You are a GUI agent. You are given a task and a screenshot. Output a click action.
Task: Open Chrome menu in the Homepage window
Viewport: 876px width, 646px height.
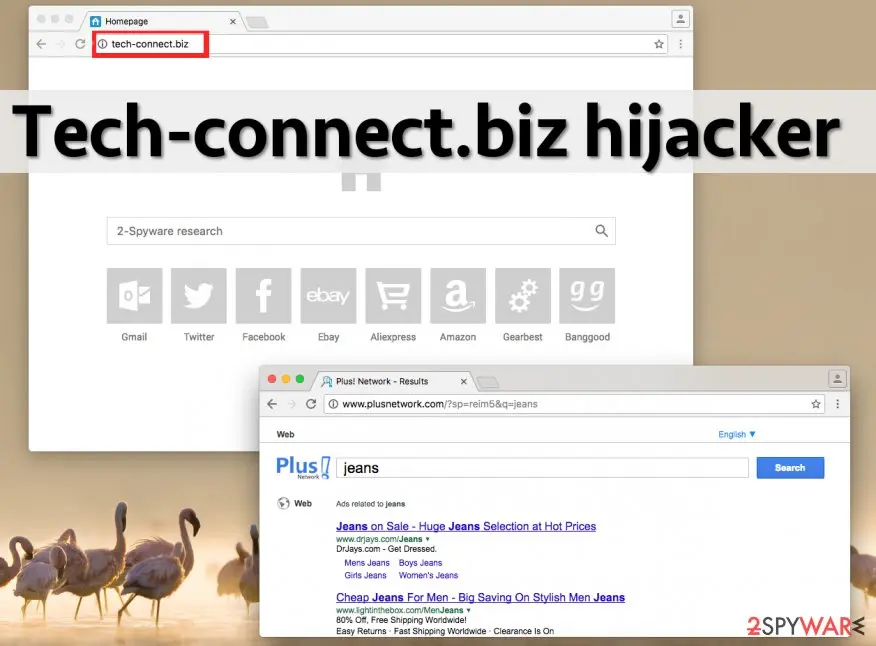680,44
